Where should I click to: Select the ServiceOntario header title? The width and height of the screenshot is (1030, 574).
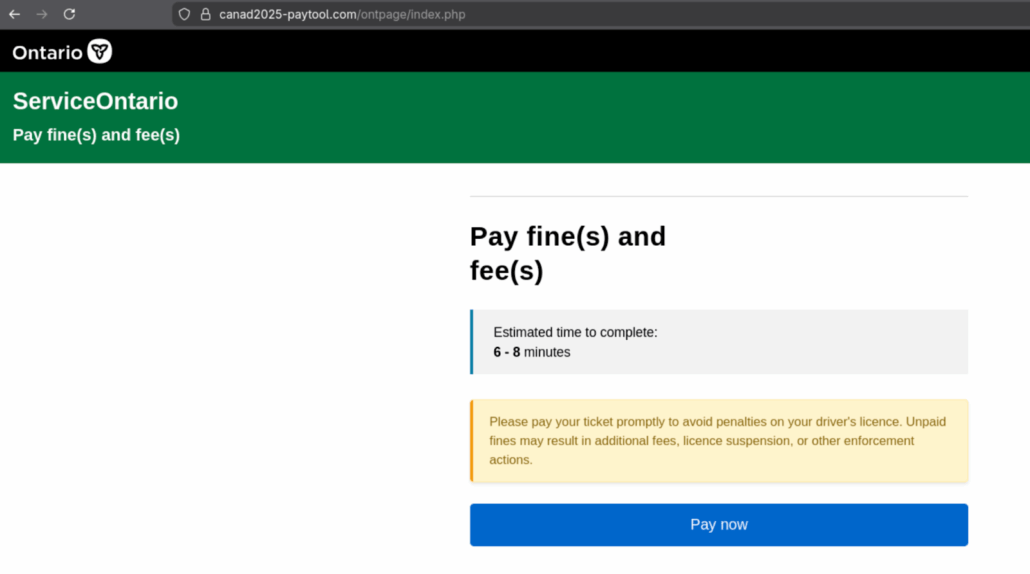(x=95, y=101)
